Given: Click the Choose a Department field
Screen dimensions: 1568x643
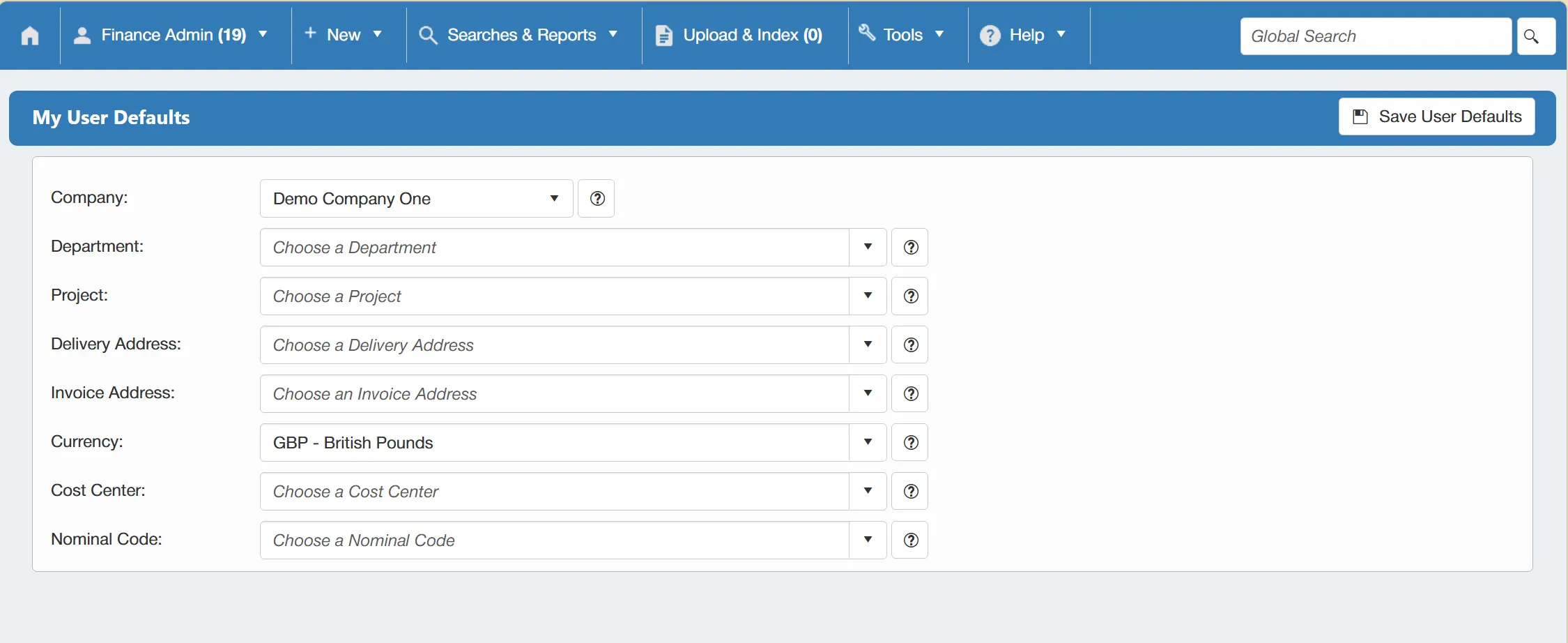Looking at the screenshot, I should [554, 248].
